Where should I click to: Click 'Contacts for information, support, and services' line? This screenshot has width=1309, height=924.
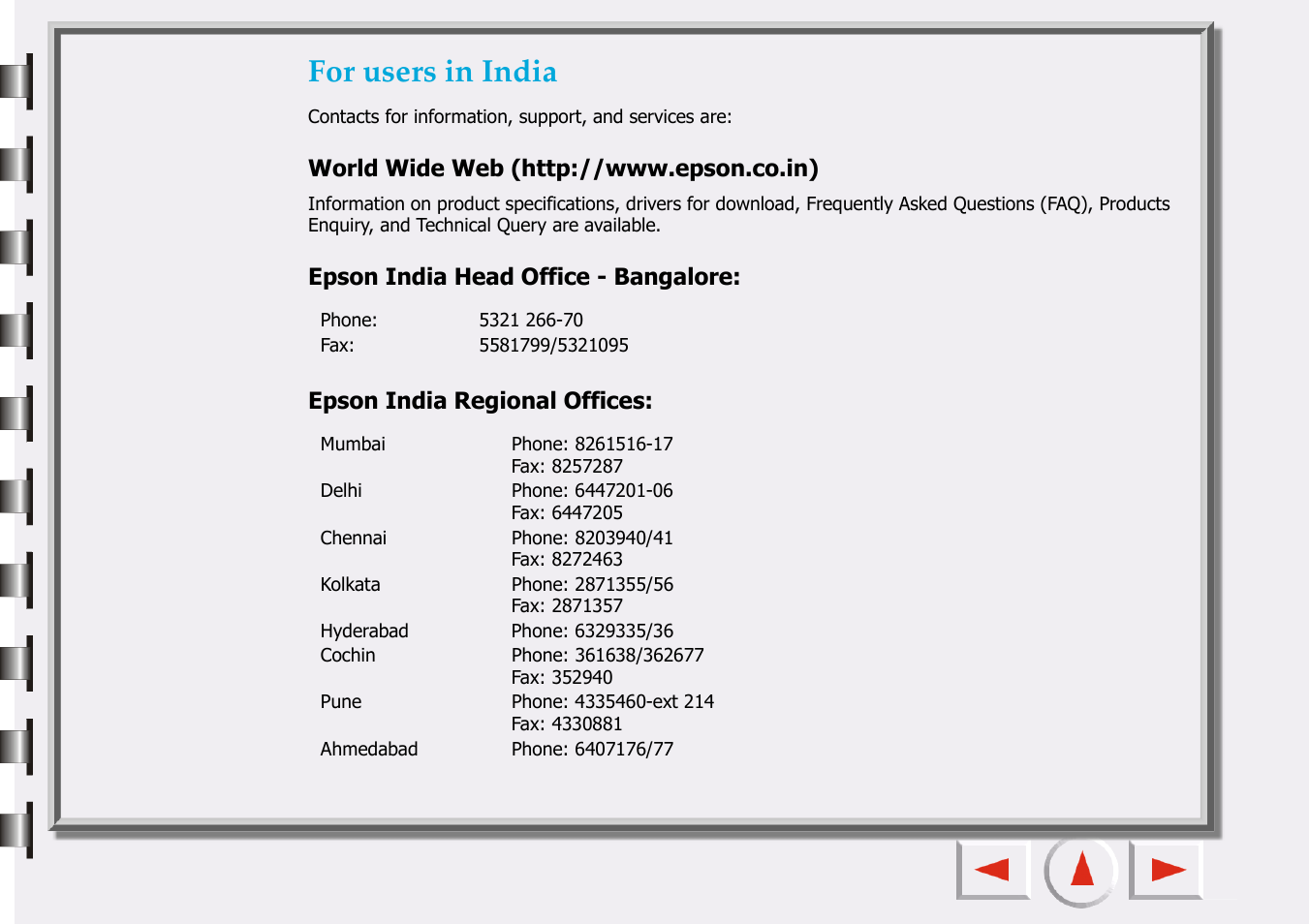click(x=519, y=116)
